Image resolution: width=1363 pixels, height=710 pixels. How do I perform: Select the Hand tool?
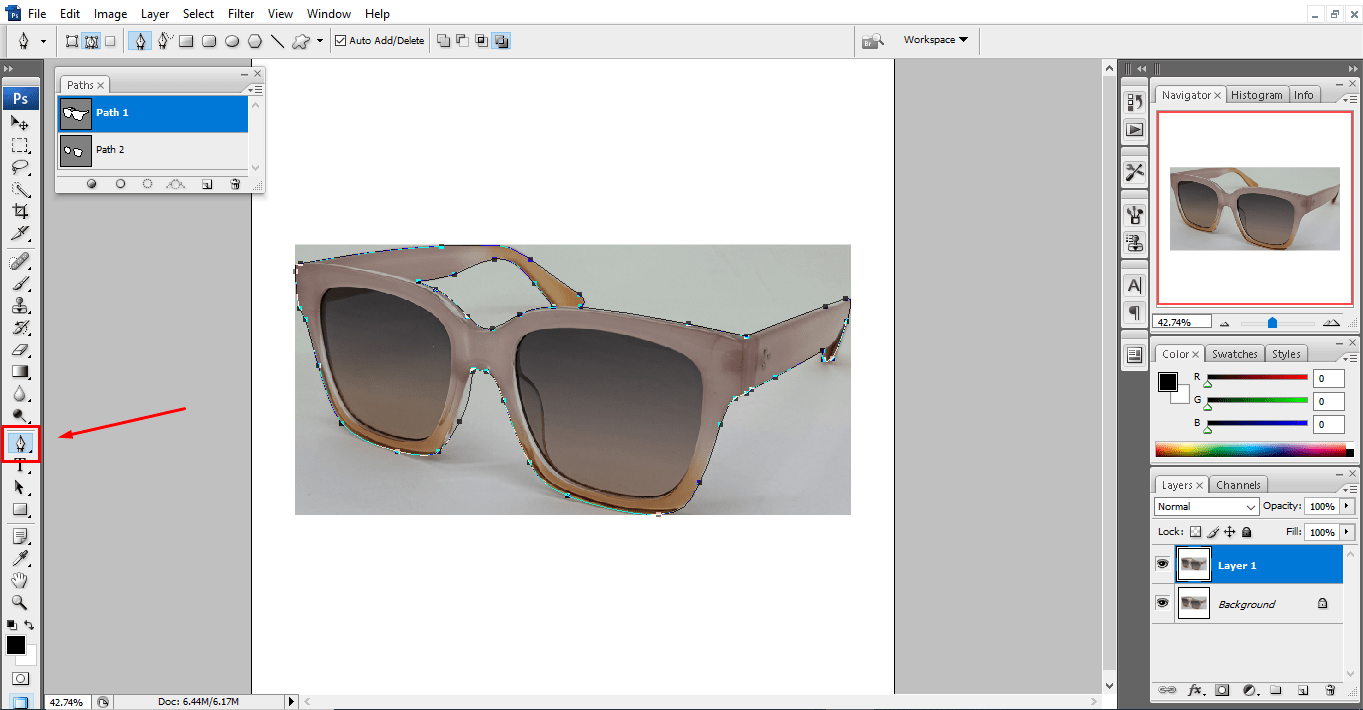tap(21, 580)
